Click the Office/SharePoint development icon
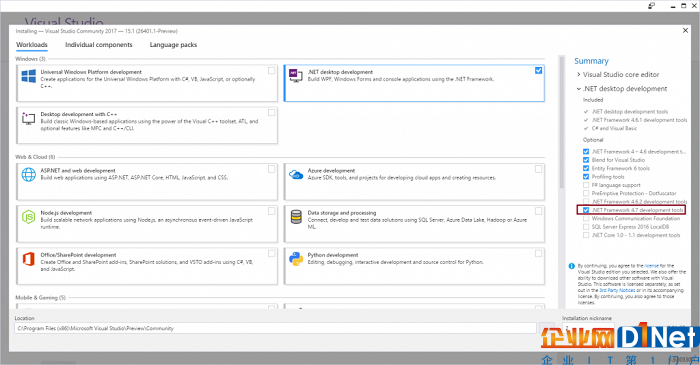The image size is (700, 365). pos(29,259)
